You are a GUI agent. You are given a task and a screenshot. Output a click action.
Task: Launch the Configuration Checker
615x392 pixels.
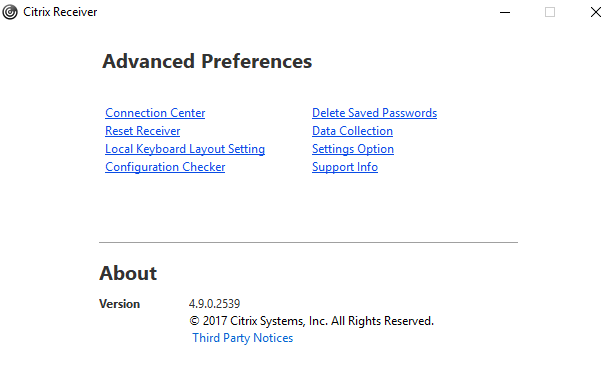tap(165, 167)
